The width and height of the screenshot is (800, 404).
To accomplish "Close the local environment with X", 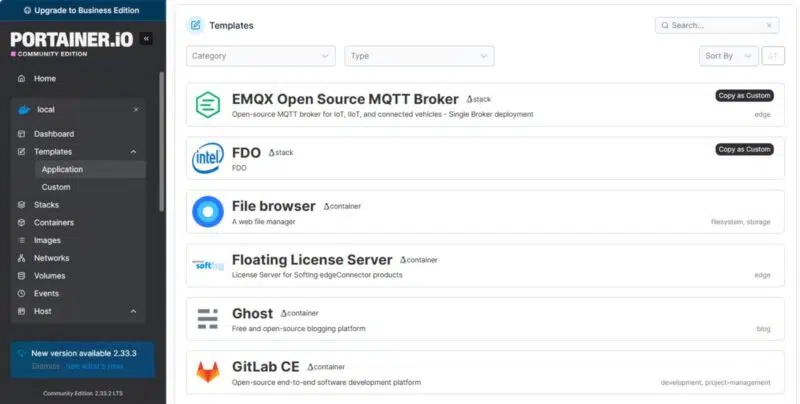I will pos(136,109).
